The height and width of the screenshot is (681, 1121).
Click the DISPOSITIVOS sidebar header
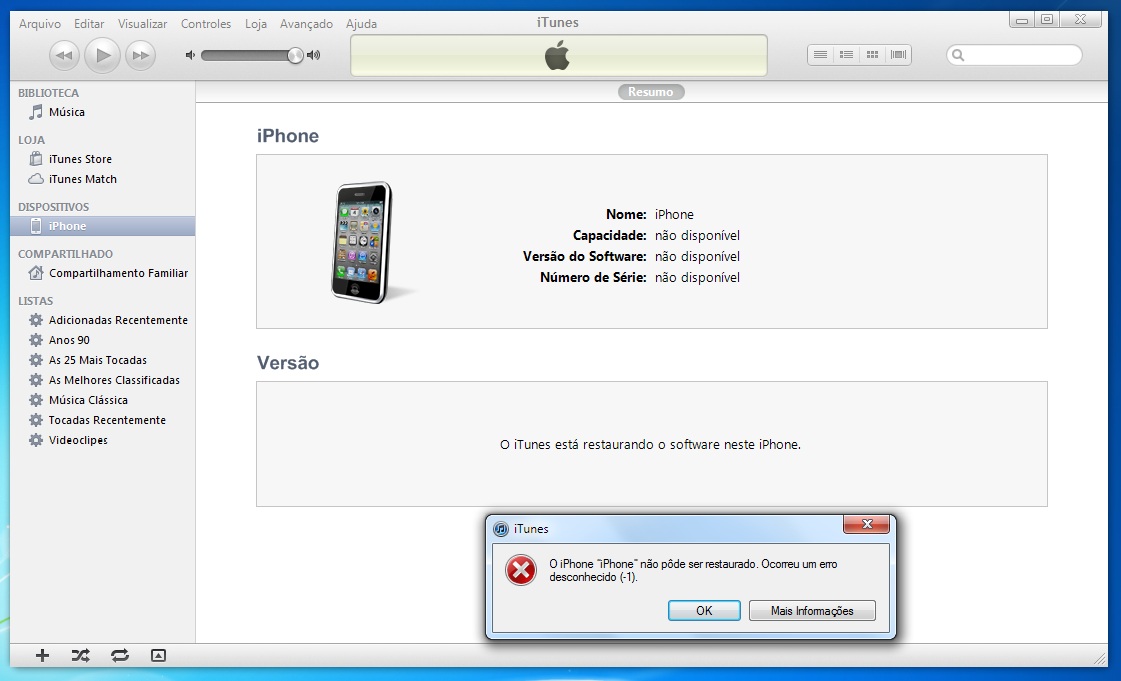(x=54, y=207)
